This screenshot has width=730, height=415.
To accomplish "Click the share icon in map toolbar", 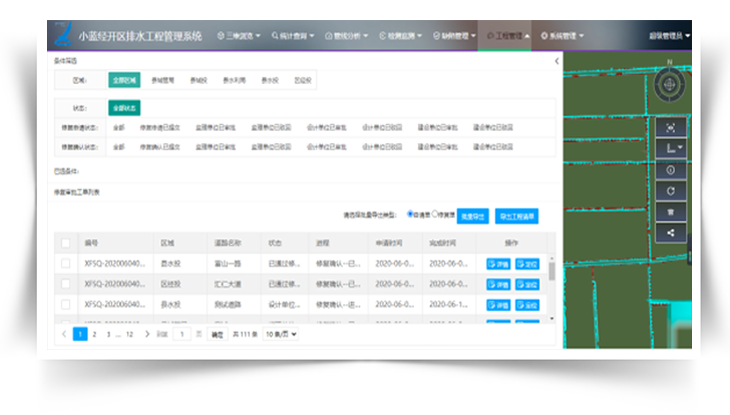I will click(x=670, y=232).
